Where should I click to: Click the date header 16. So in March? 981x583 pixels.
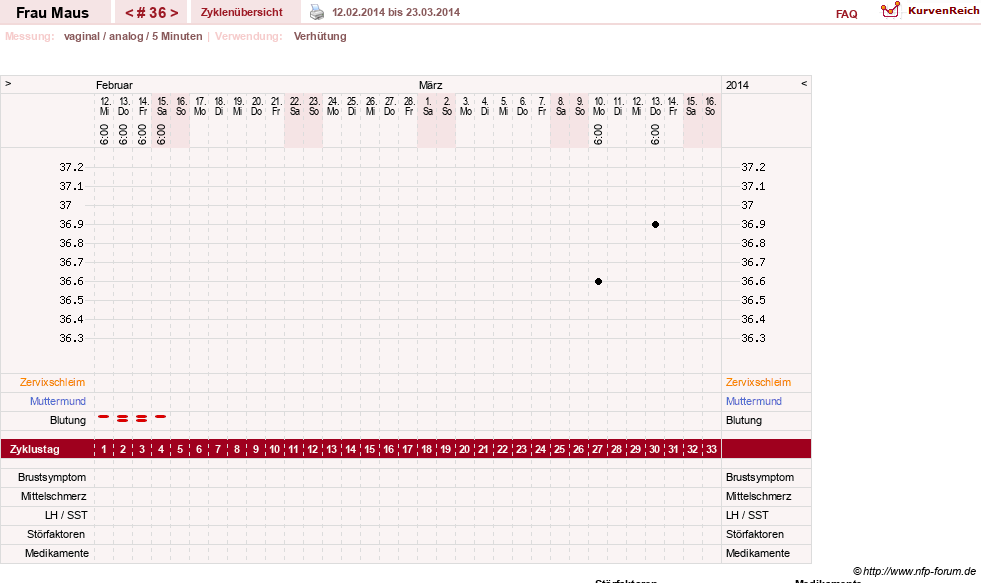(x=710, y=106)
